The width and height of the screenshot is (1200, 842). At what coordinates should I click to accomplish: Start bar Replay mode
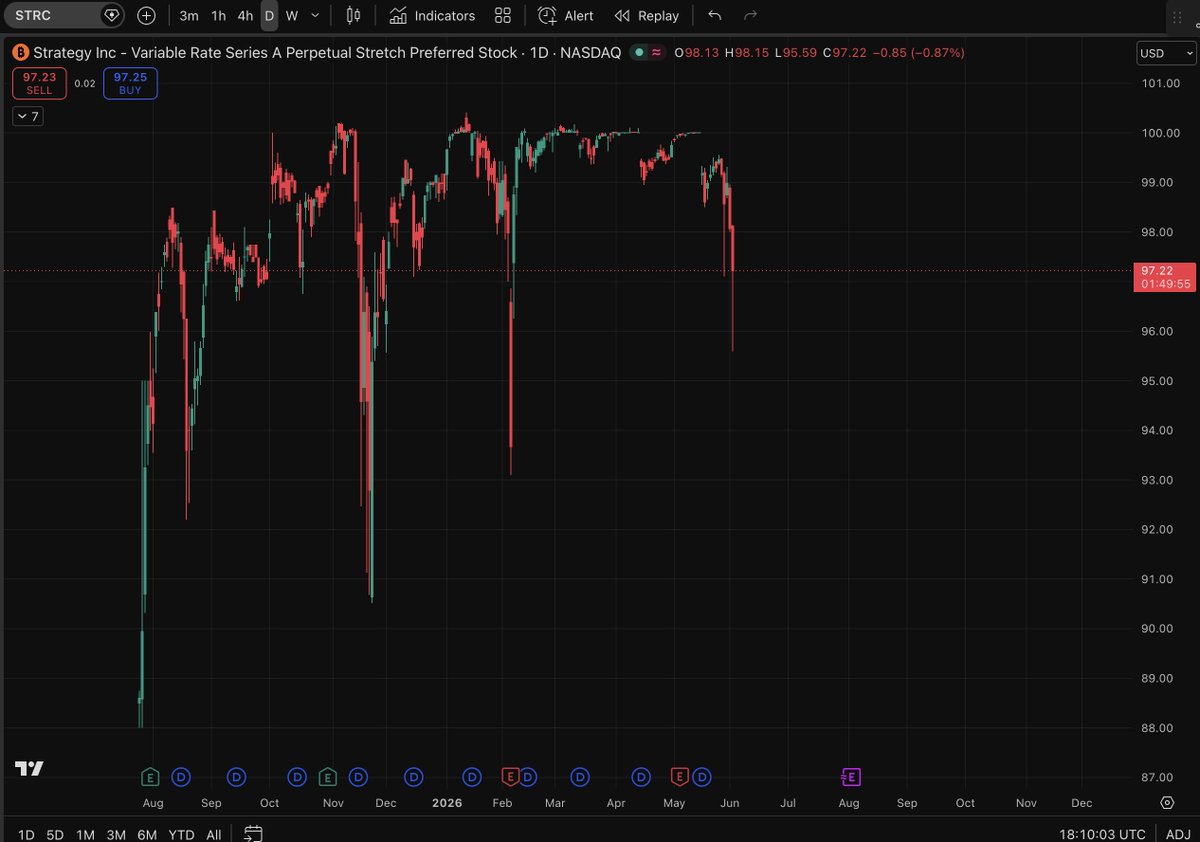647,16
